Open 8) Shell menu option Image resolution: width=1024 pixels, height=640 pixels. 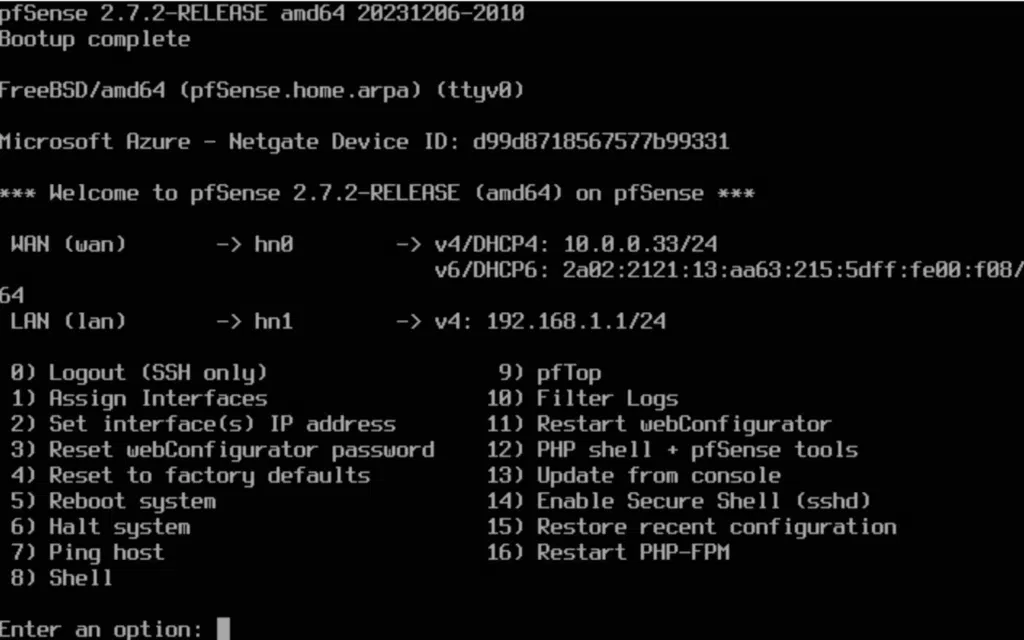62,577
